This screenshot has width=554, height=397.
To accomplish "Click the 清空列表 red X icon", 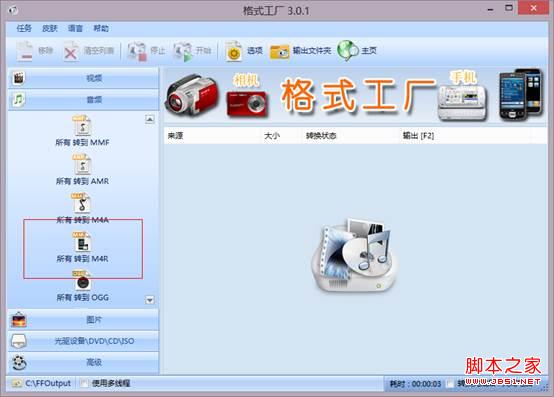I will point(71,52).
